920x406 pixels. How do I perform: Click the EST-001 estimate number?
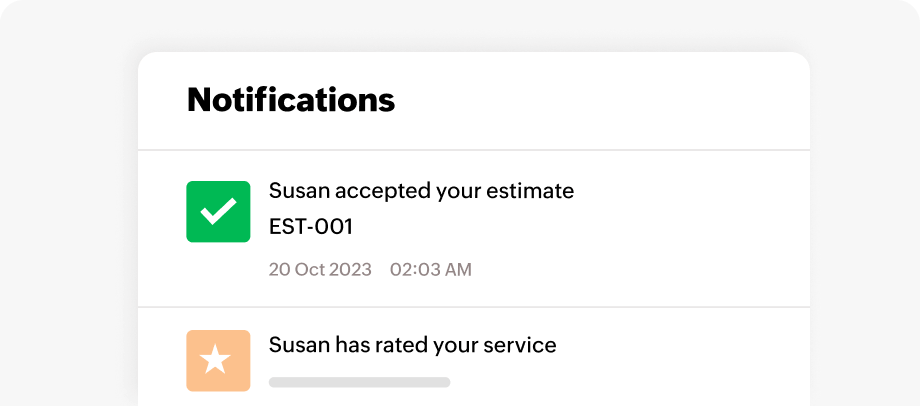311,227
